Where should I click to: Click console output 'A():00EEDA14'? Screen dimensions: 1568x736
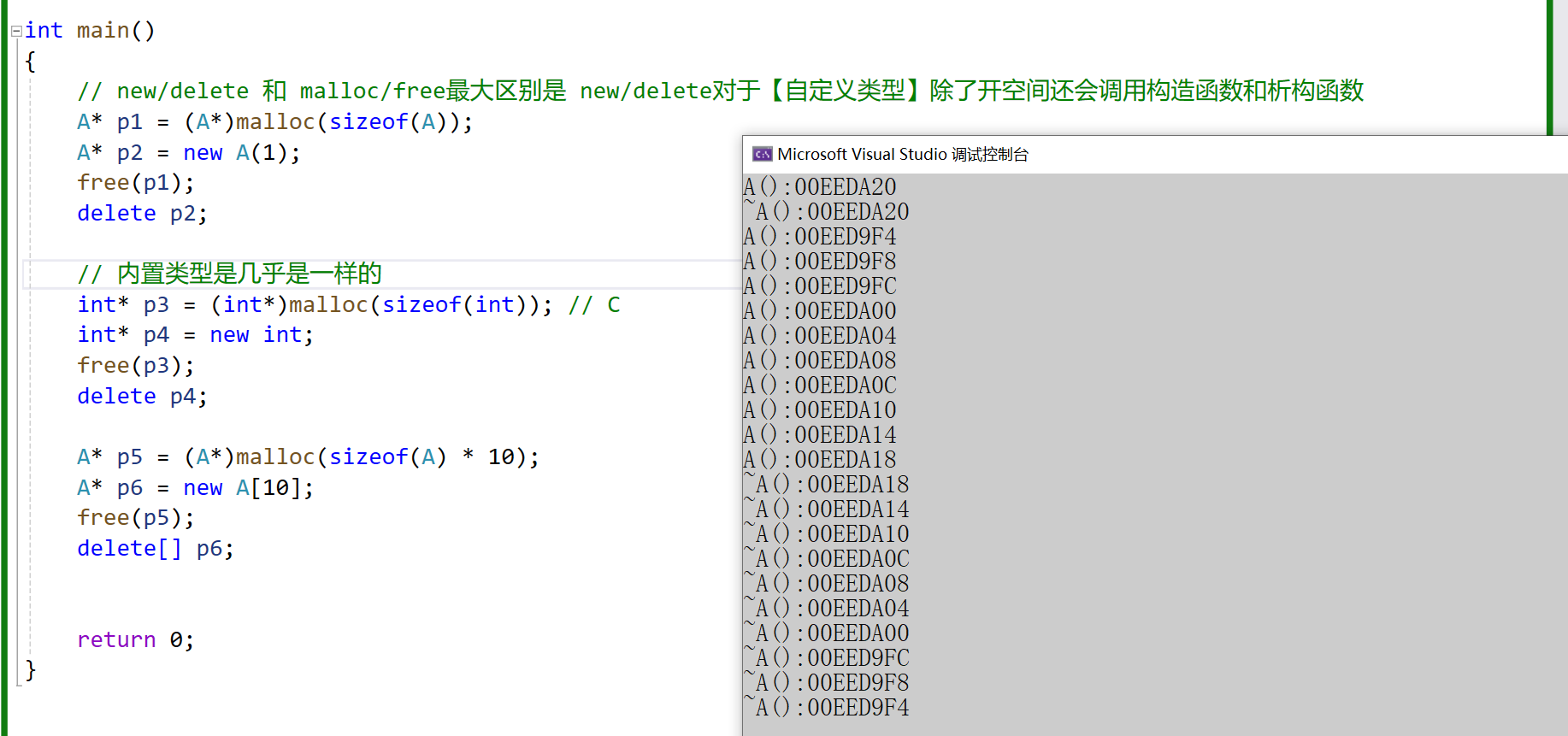[x=820, y=435]
